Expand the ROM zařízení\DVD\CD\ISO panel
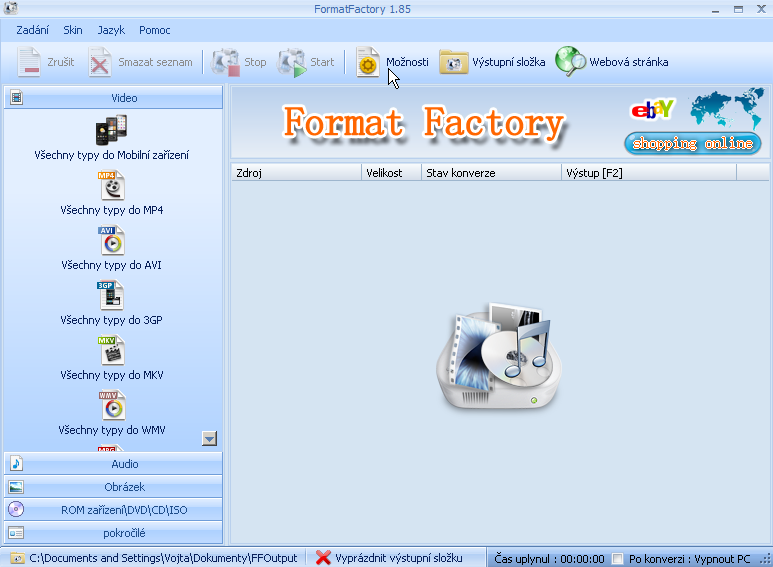Screen dimensions: 773x567 [113, 509]
